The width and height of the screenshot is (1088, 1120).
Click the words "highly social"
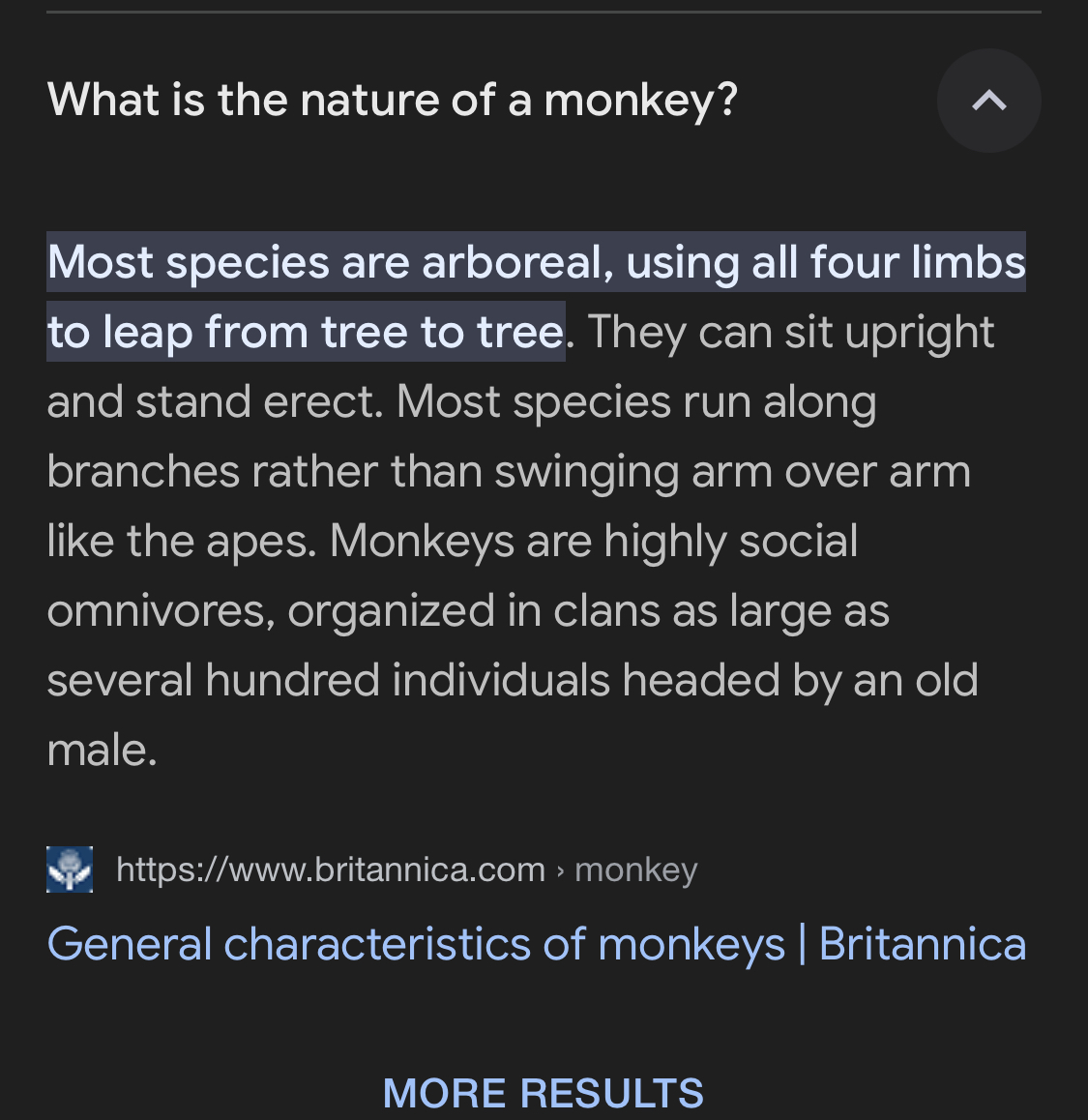click(730, 542)
